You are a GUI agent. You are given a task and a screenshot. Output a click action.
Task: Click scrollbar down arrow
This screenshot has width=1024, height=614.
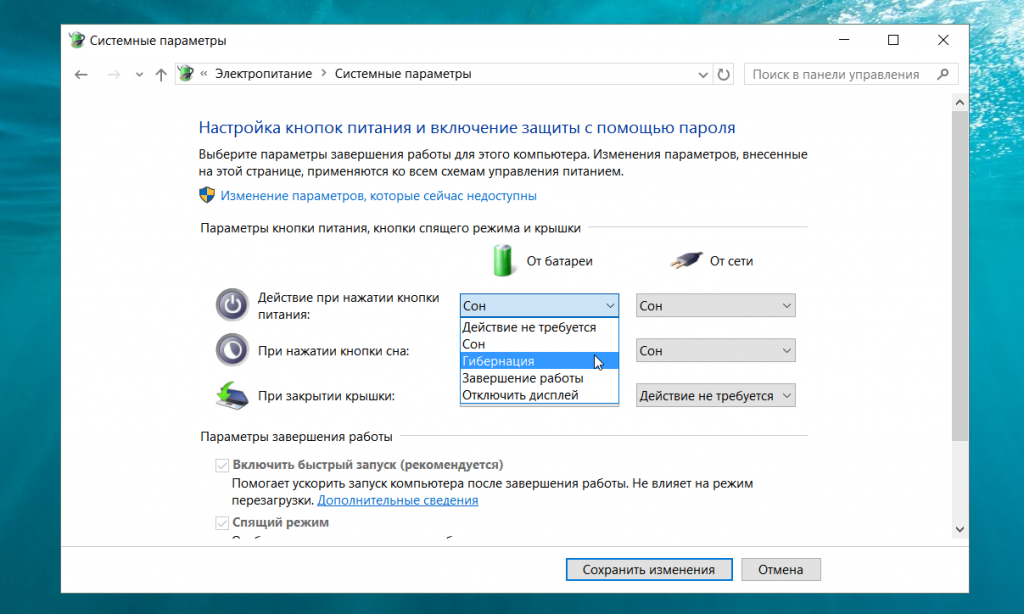click(x=959, y=530)
